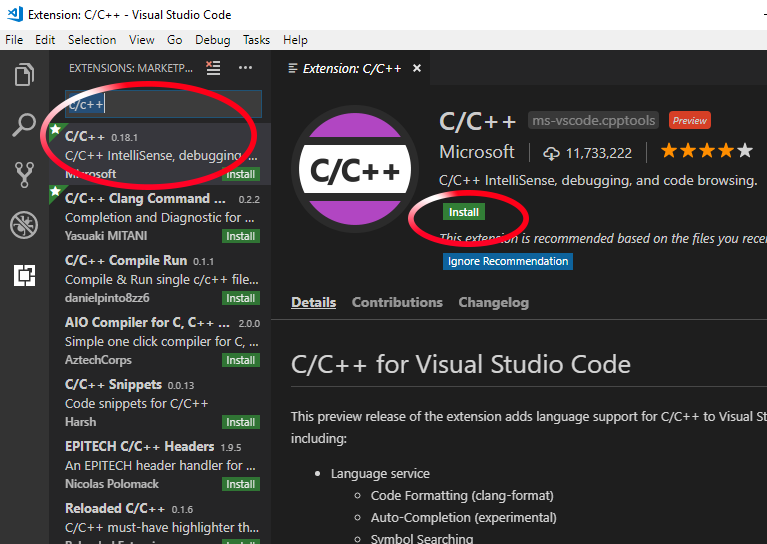Select C/C++ Compile Run extension entry
767x544 pixels.
pos(160,278)
